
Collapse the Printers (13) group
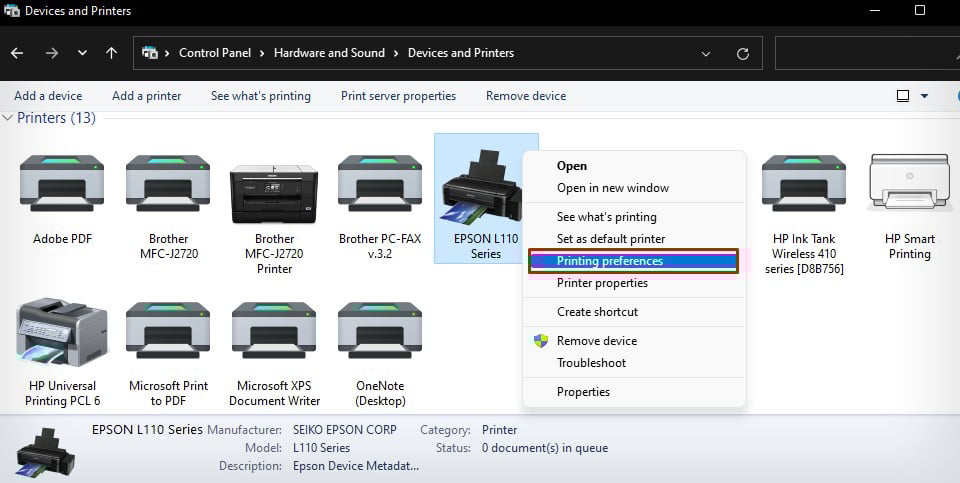click(8, 118)
